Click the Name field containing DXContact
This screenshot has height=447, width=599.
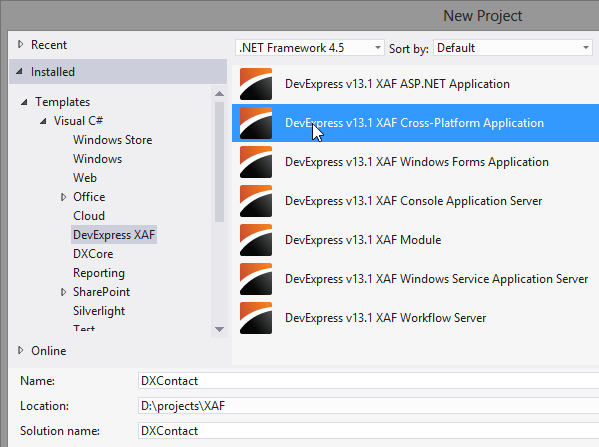coord(368,381)
